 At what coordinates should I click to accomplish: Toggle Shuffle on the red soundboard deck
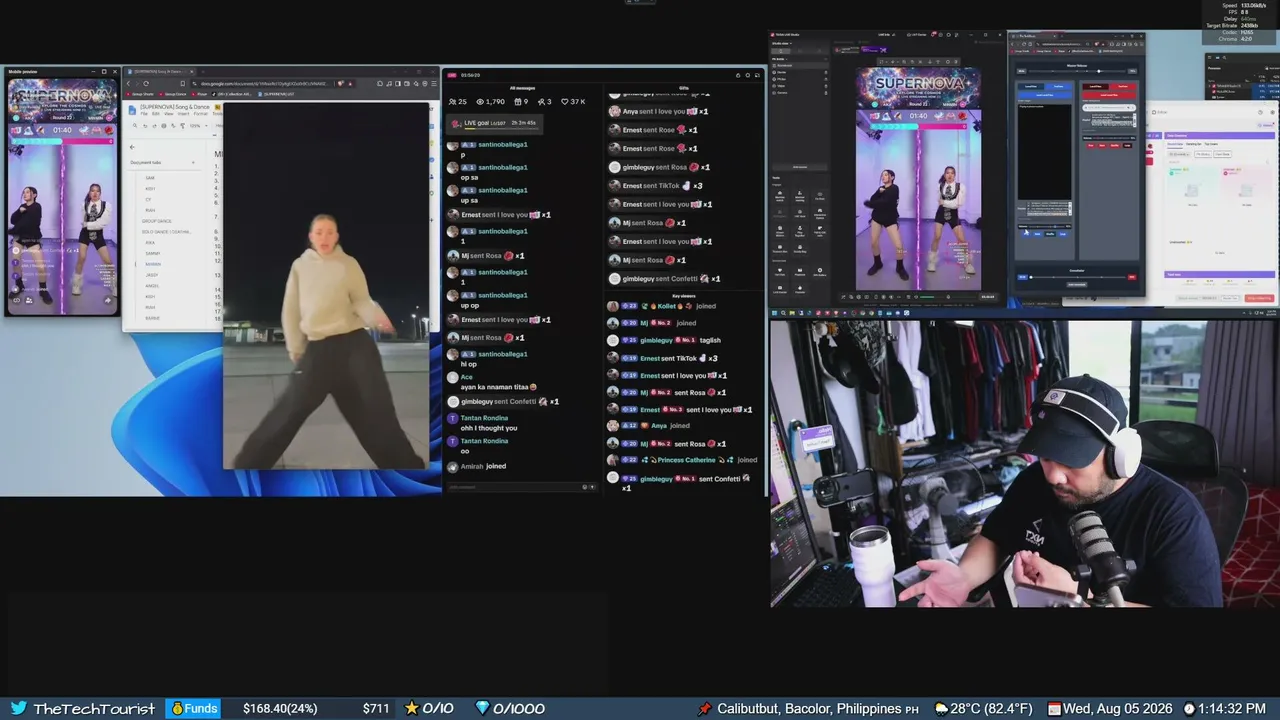tap(1115, 145)
